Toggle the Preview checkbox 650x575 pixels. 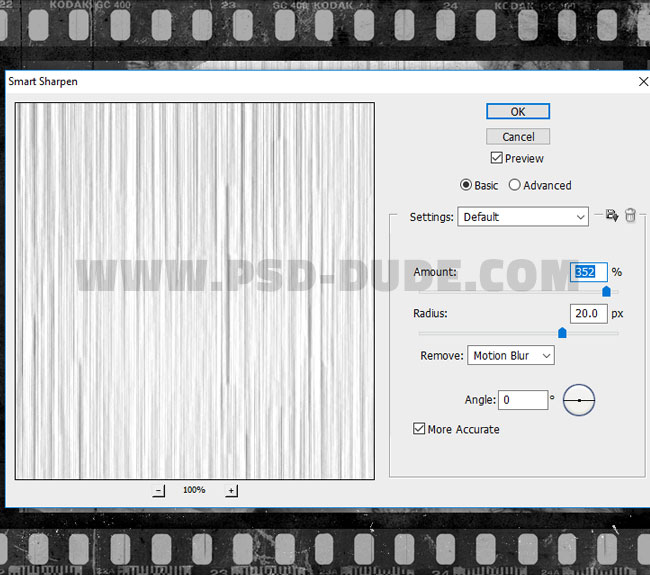pos(496,158)
